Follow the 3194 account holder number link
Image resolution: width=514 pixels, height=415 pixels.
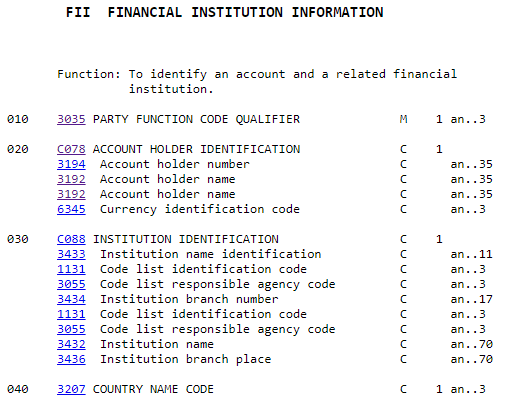pyautogui.click(x=71, y=164)
